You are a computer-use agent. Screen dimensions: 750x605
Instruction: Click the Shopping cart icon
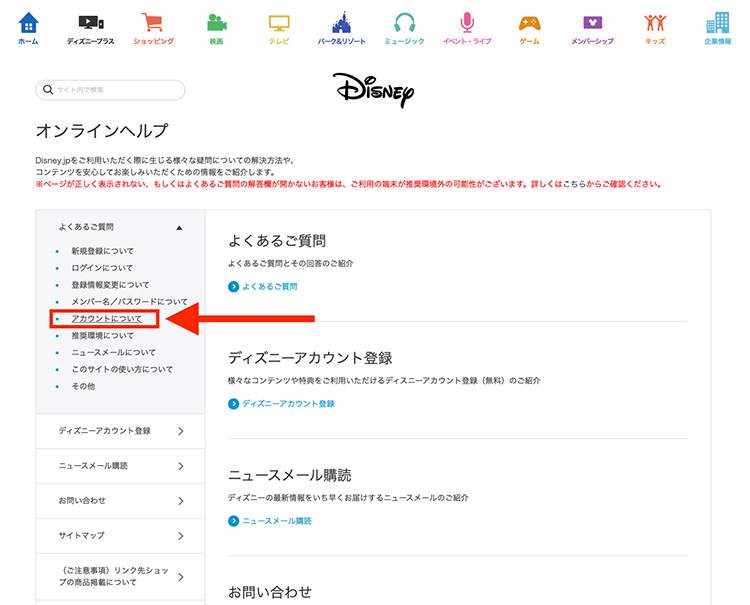153,24
